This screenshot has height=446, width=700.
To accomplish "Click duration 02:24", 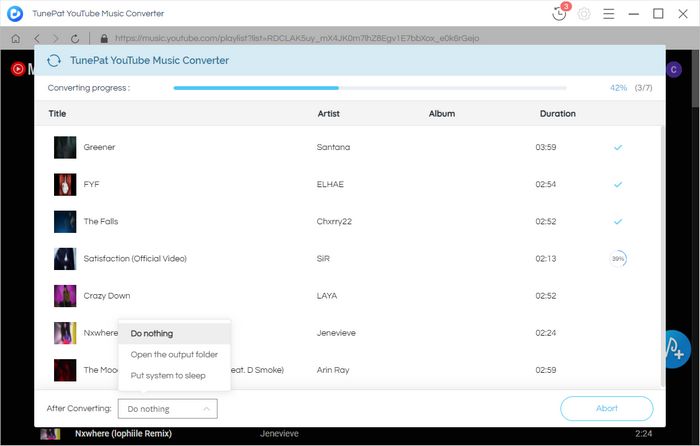I will coord(546,333).
